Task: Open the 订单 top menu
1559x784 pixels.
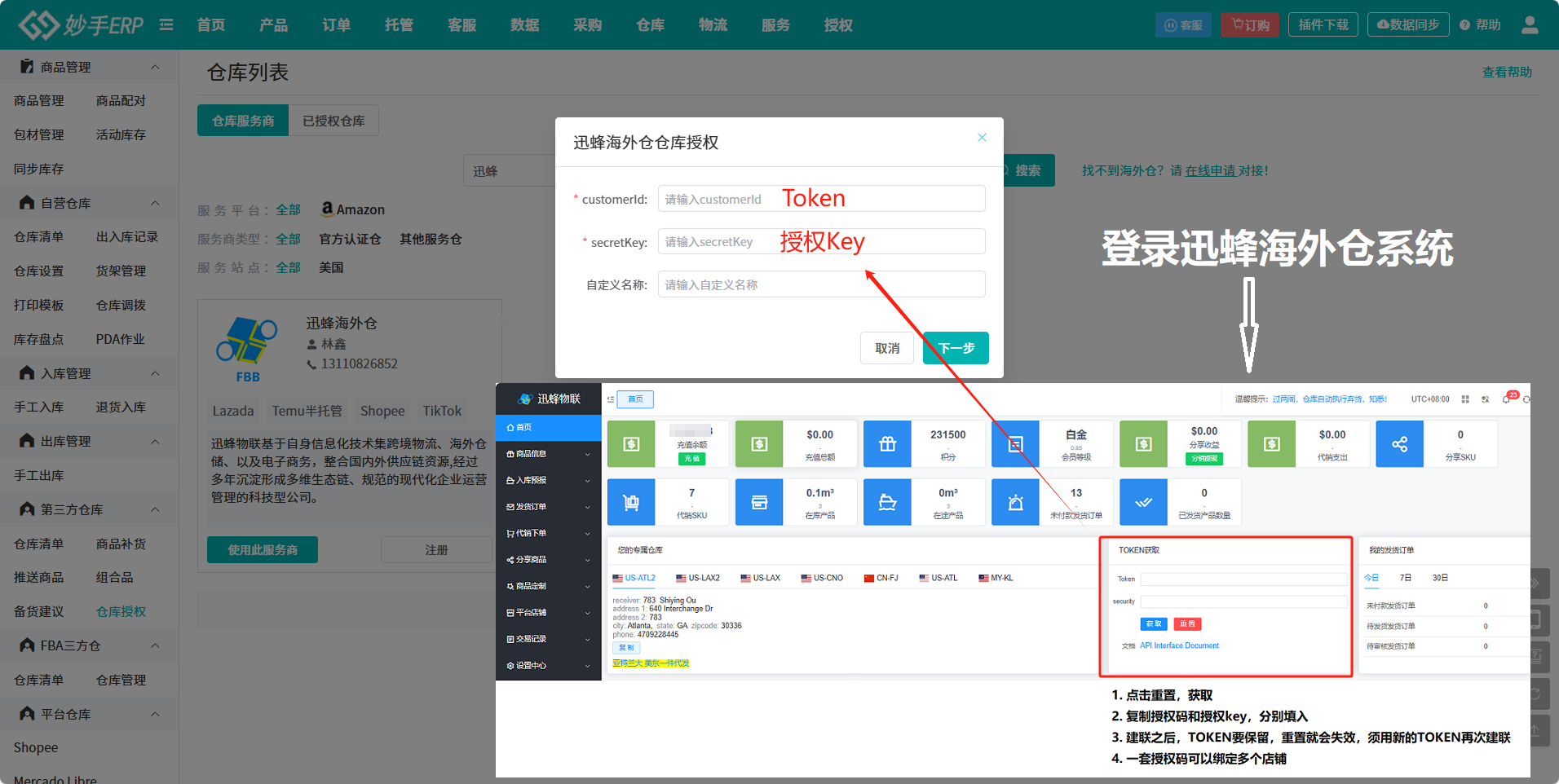Action: coord(337,25)
